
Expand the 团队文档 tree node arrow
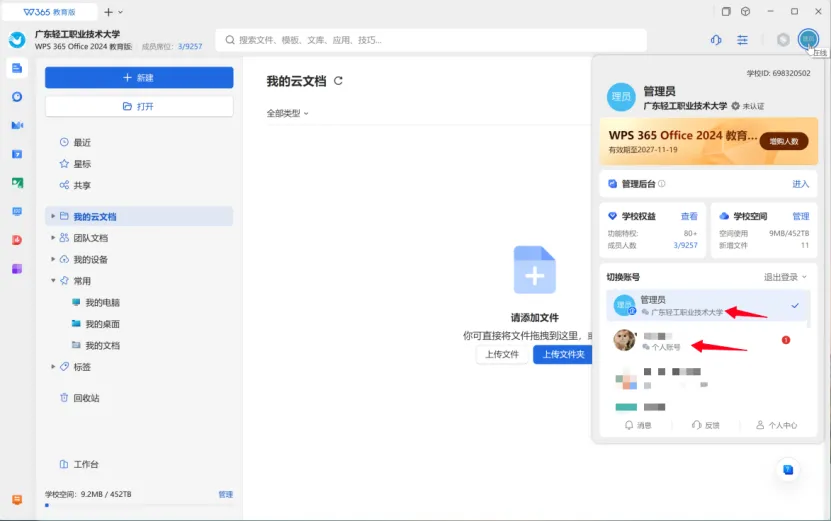53,237
